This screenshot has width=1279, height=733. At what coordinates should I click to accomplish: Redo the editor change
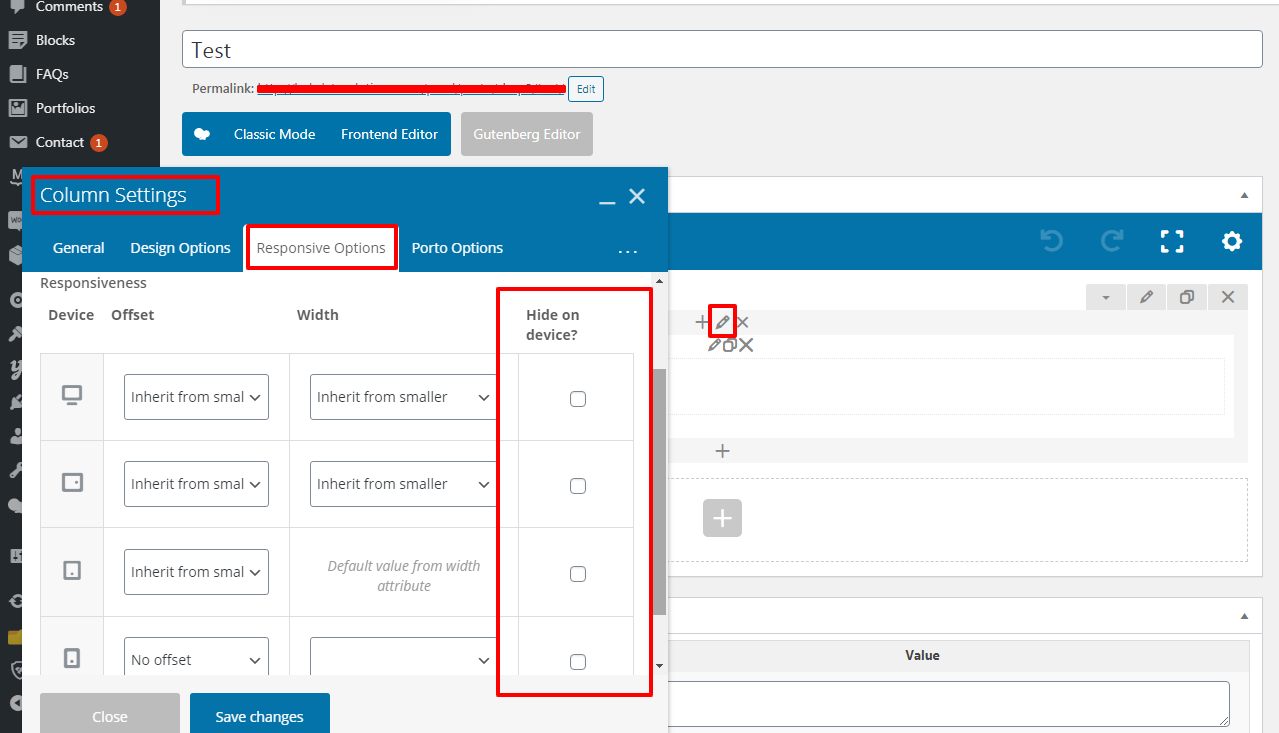[1112, 241]
